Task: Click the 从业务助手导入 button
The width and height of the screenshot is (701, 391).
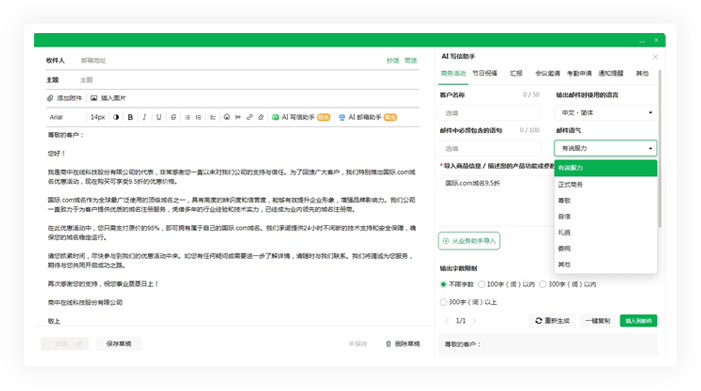Action: pos(469,241)
